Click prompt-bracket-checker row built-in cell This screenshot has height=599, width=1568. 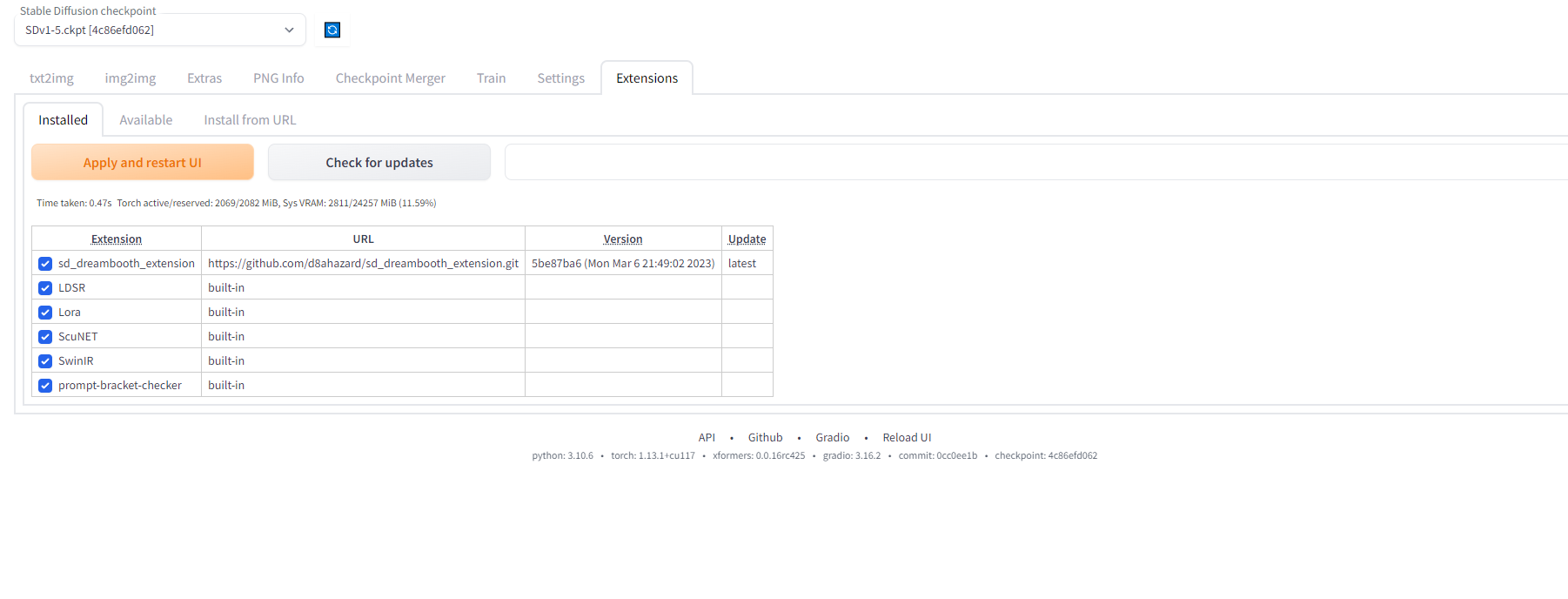[363, 386]
